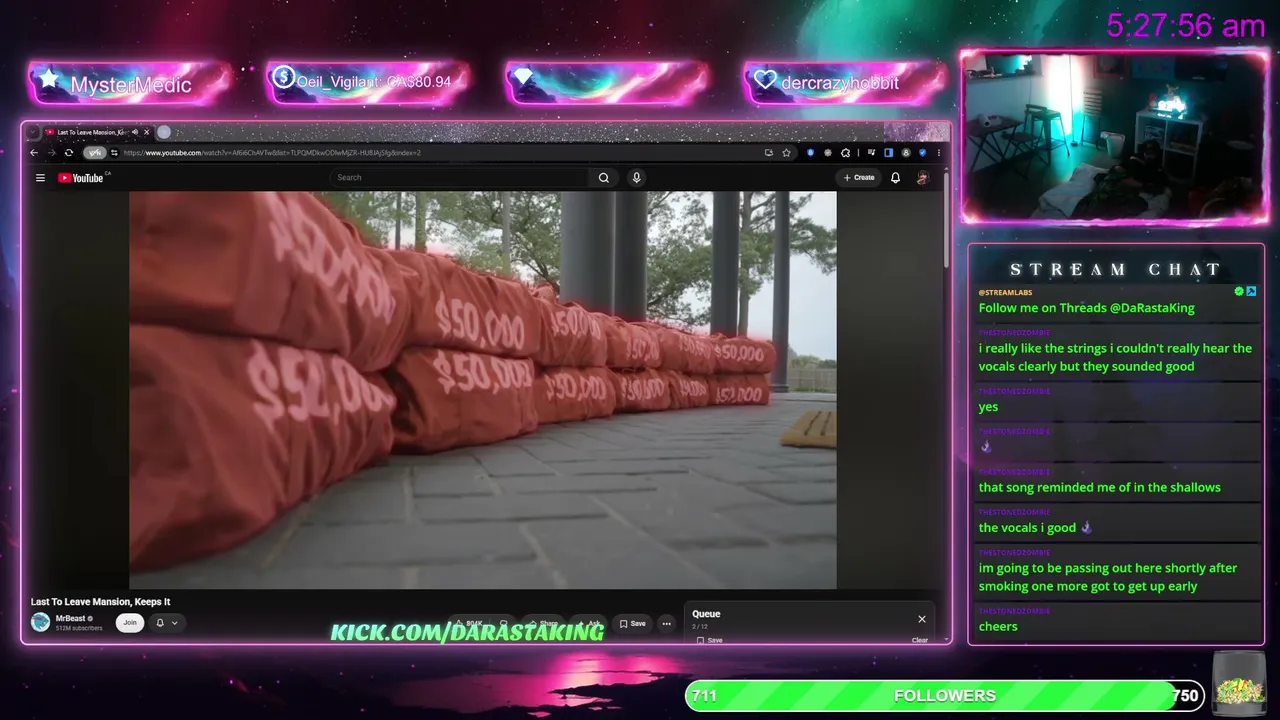This screenshot has height=720, width=1280.
Task: Click the MysterMedic follower badge
Action: pyautogui.click(x=128, y=83)
